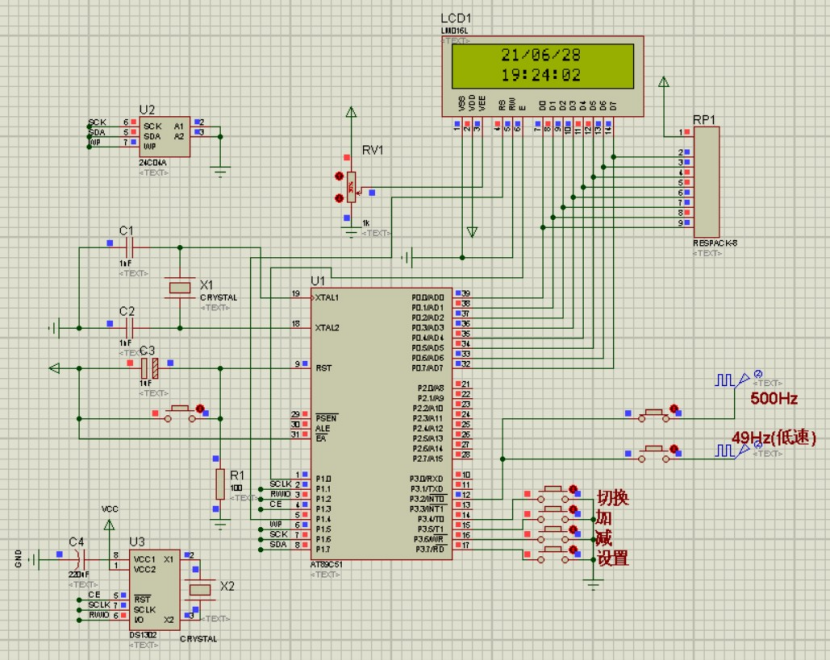The width and height of the screenshot is (830, 661).
Task: Push the button wired to the 49Hz generator
Action: 654,454
